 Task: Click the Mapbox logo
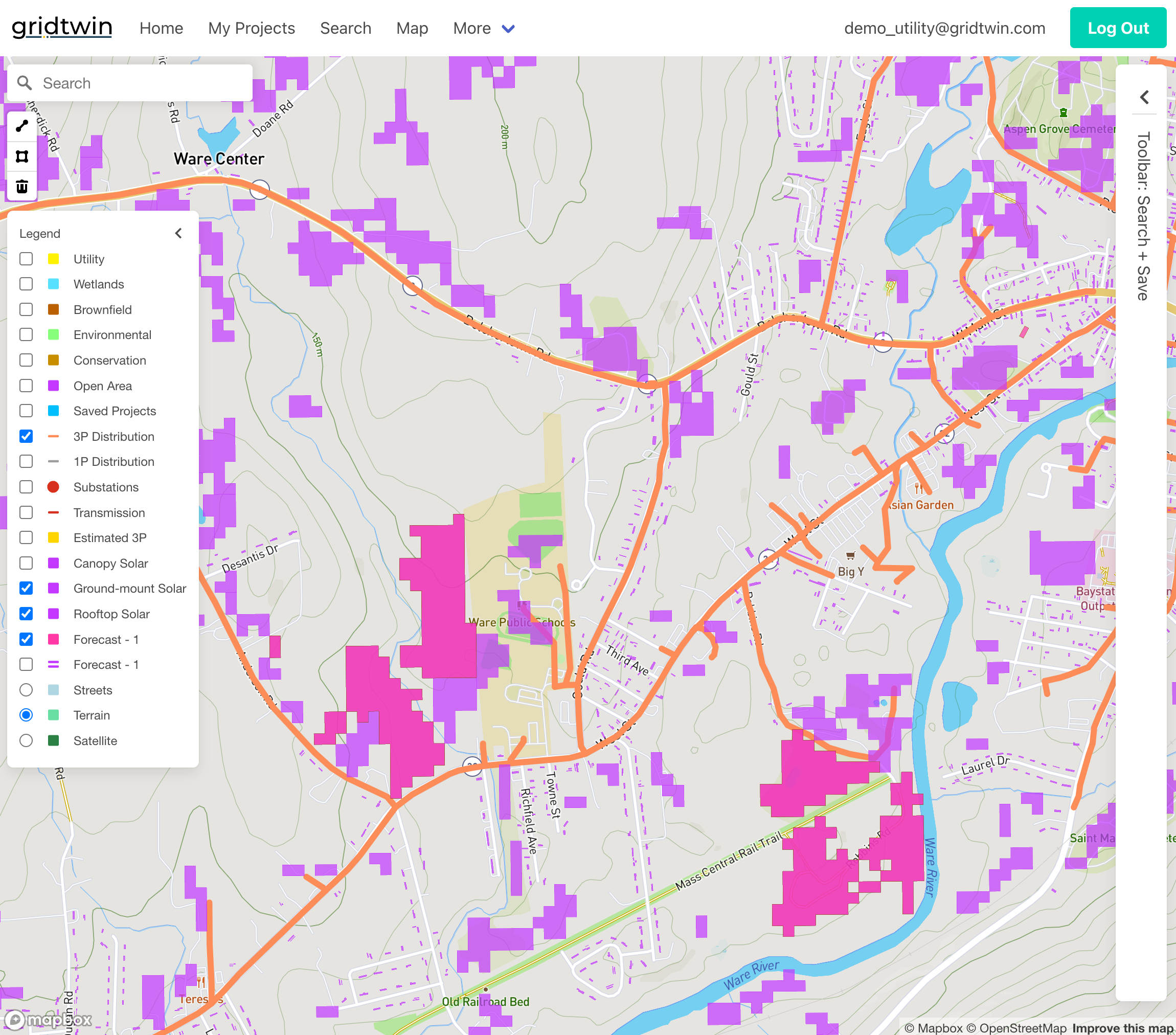48,1020
